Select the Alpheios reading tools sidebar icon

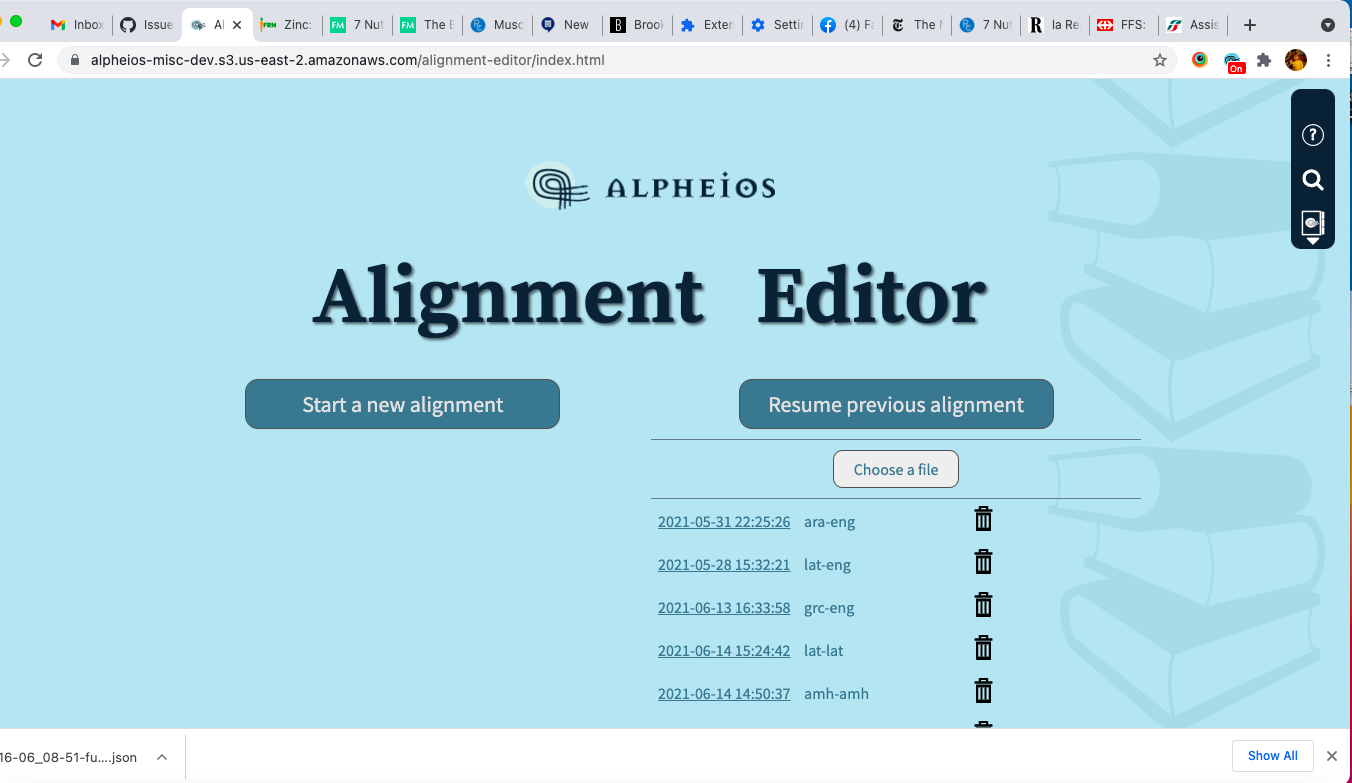click(1312, 222)
